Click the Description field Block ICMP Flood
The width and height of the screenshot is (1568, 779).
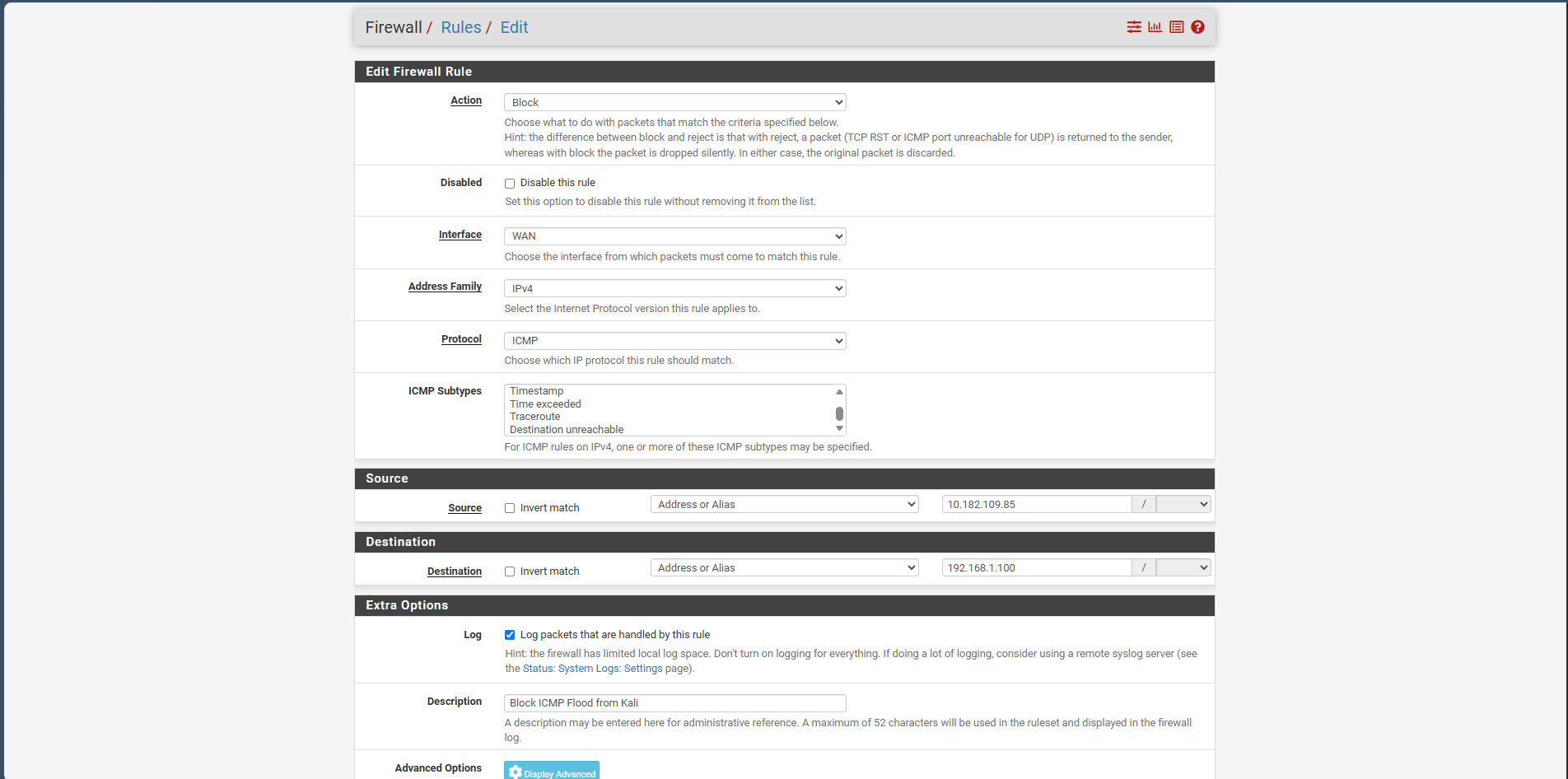[x=675, y=703]
